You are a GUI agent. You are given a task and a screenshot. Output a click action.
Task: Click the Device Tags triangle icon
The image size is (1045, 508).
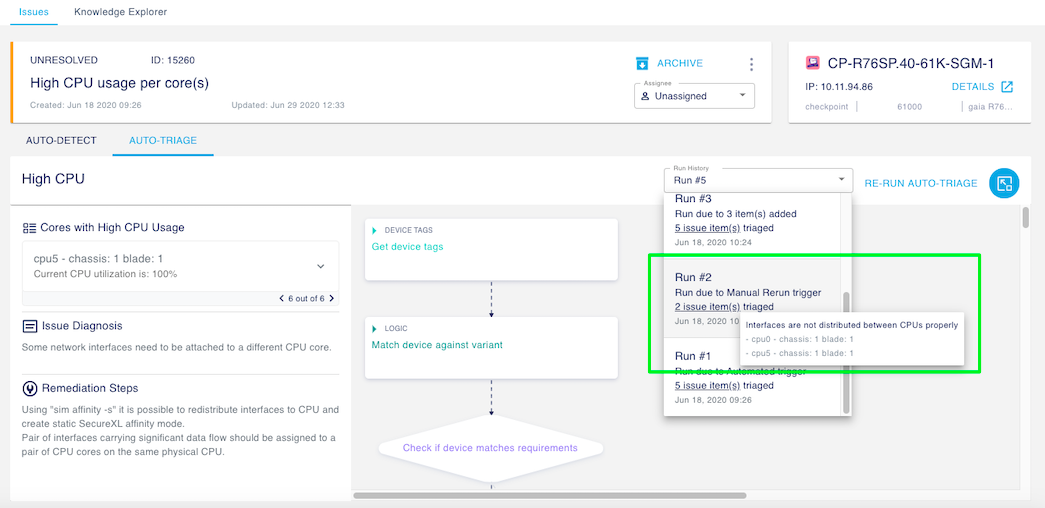click(375, 231)
